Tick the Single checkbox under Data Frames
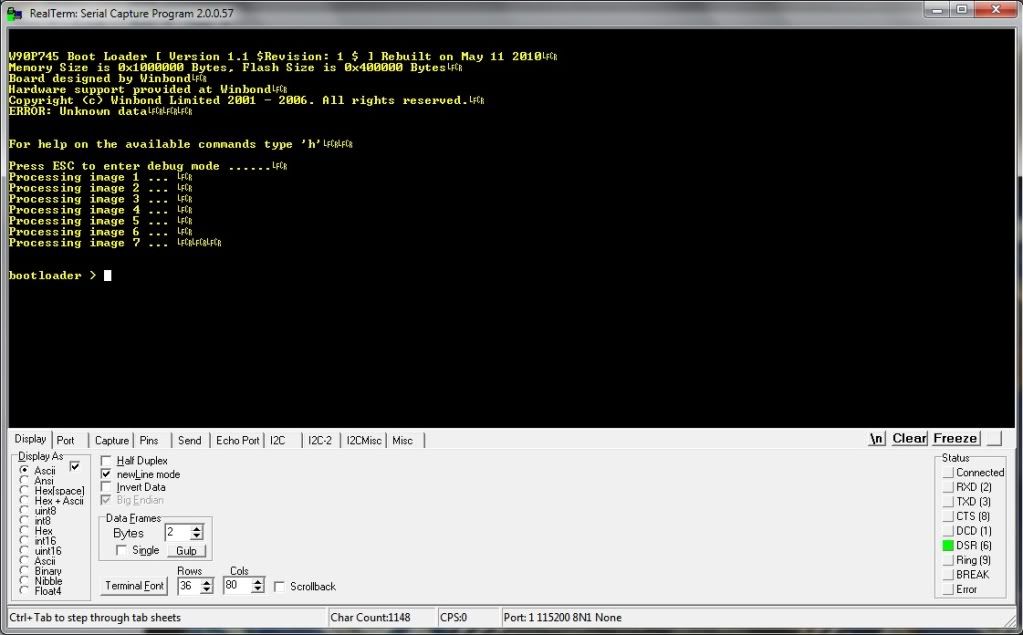 pos(121,550)
